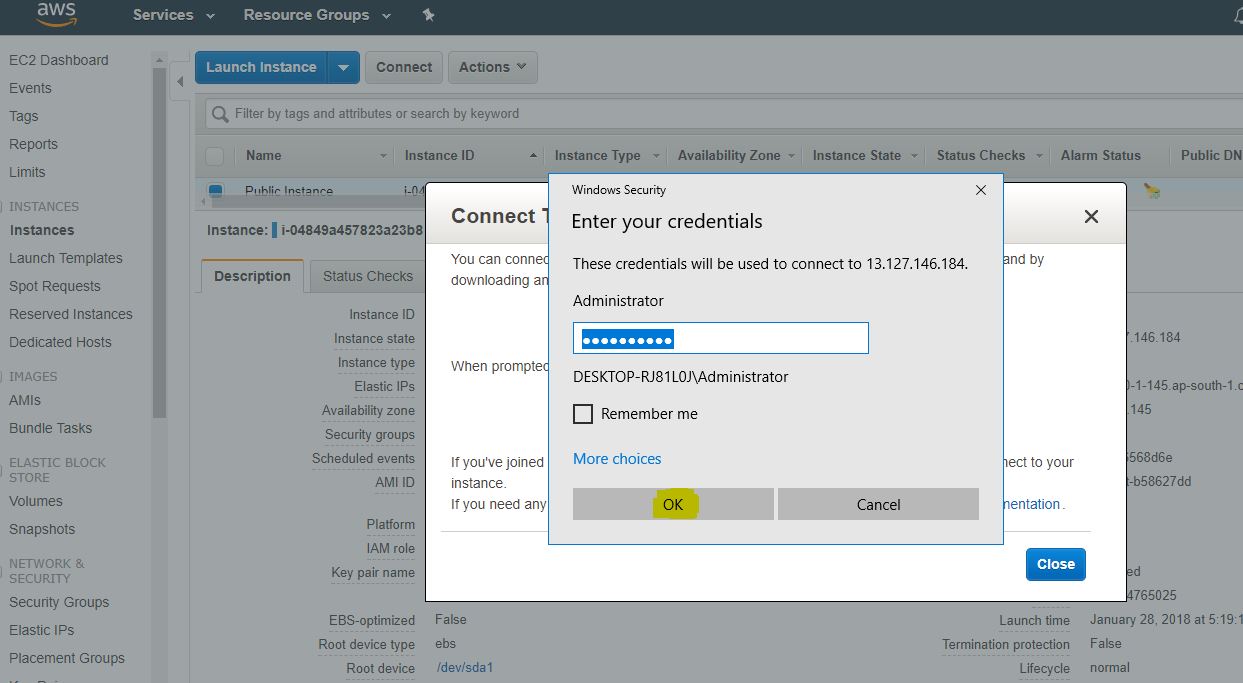This screenshot has width=1243, height=683.
Task: Click the password input field
Action: click(720, 339)
